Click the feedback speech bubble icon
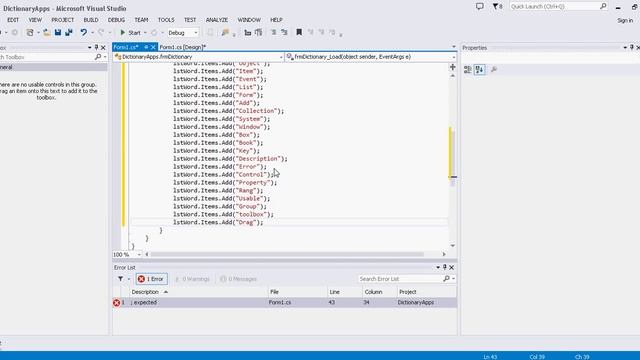Image resolution: width=640 pixels, height=360 pixels. coord(480,6)
